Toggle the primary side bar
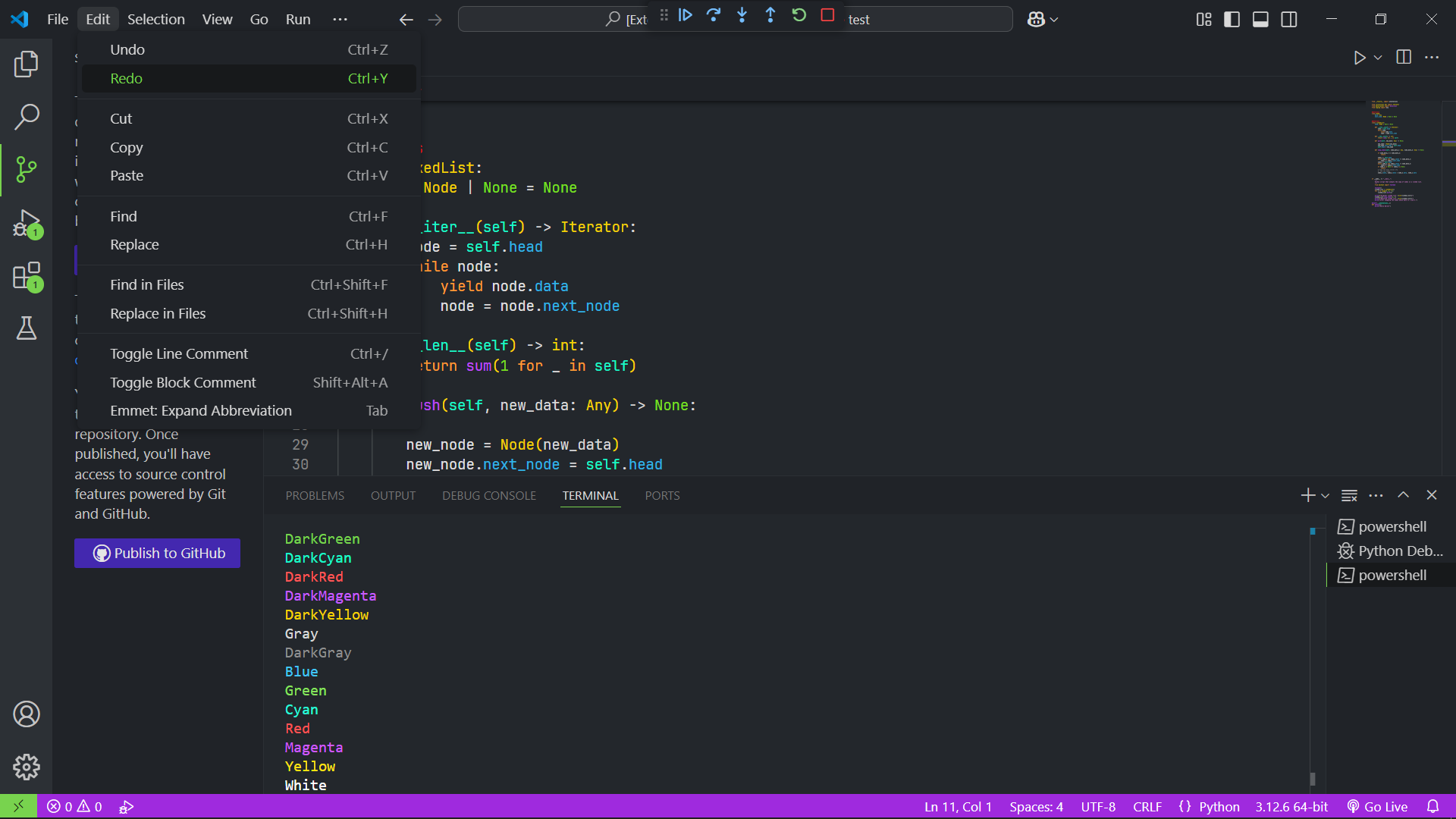This screenshot has height=819, width=1456. [1232, 19]
